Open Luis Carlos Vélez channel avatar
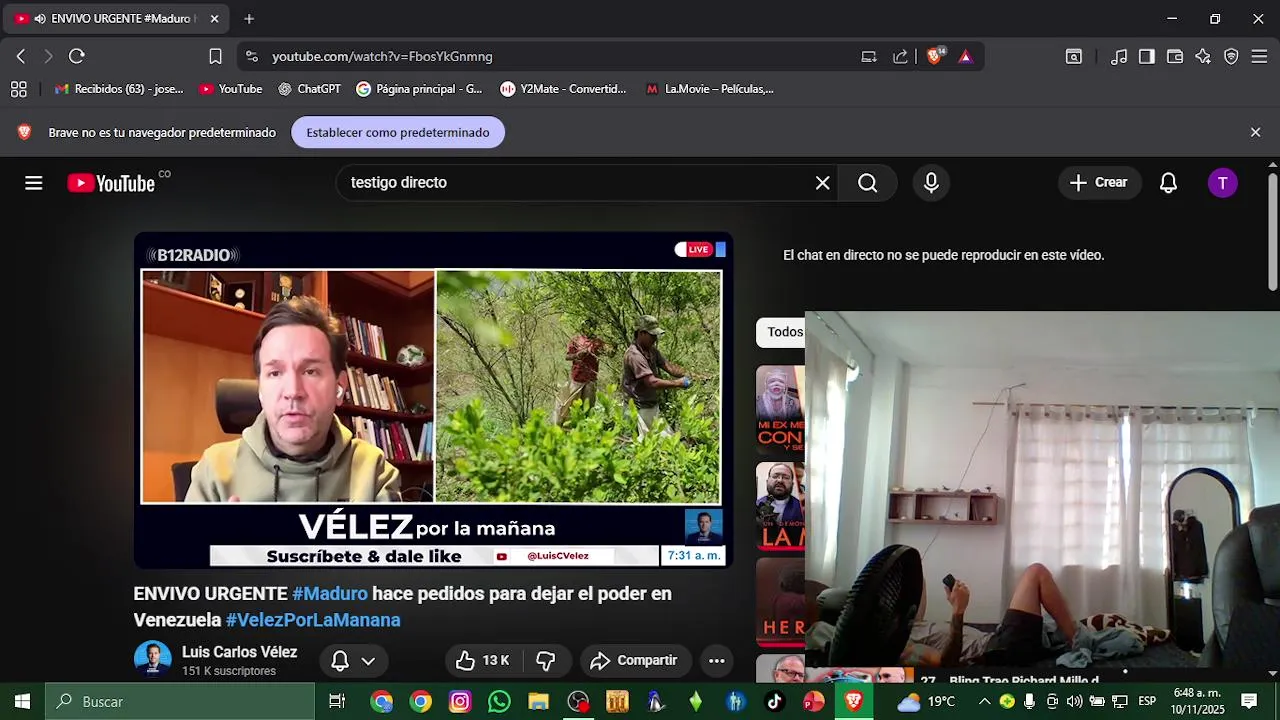This screenshot has width=1280, height=720. pyautogui.click(x=153, y=659)
